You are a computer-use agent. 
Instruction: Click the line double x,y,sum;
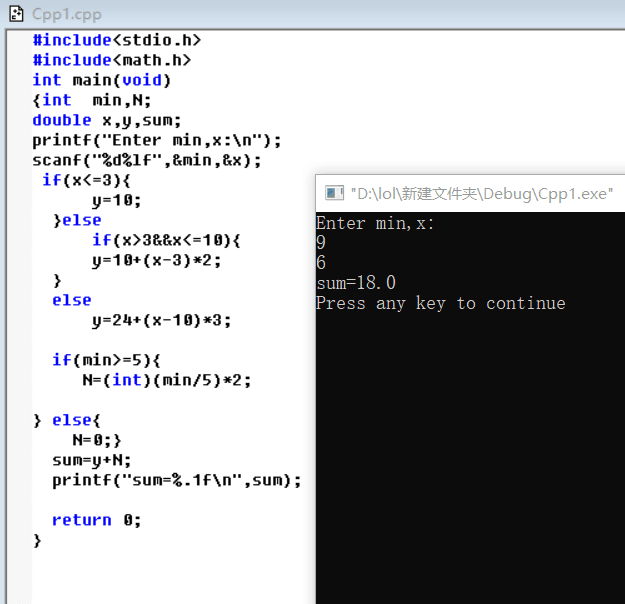tap(107, 120)
